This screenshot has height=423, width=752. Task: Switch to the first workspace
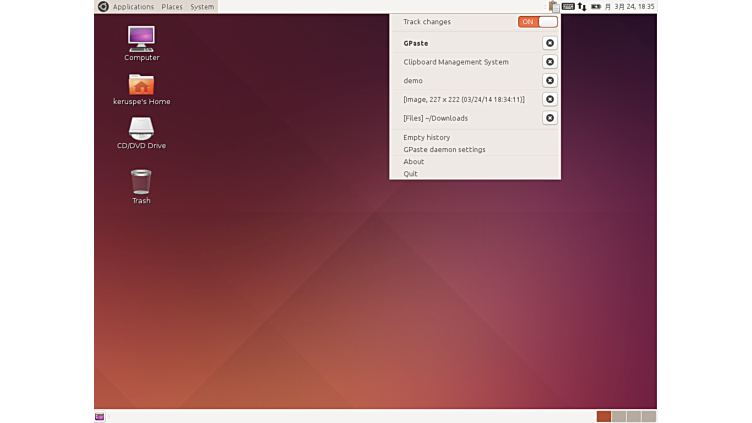coord(604,416)
